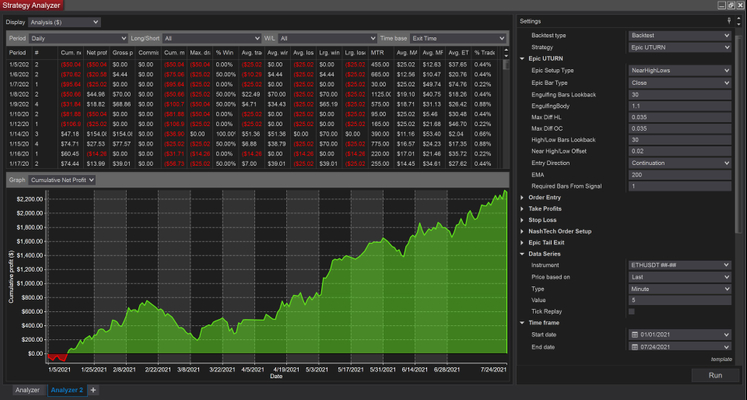The image size is (747, 400).
Task: Add a new analyzer tab with plus icon
Action: (94, 390)
